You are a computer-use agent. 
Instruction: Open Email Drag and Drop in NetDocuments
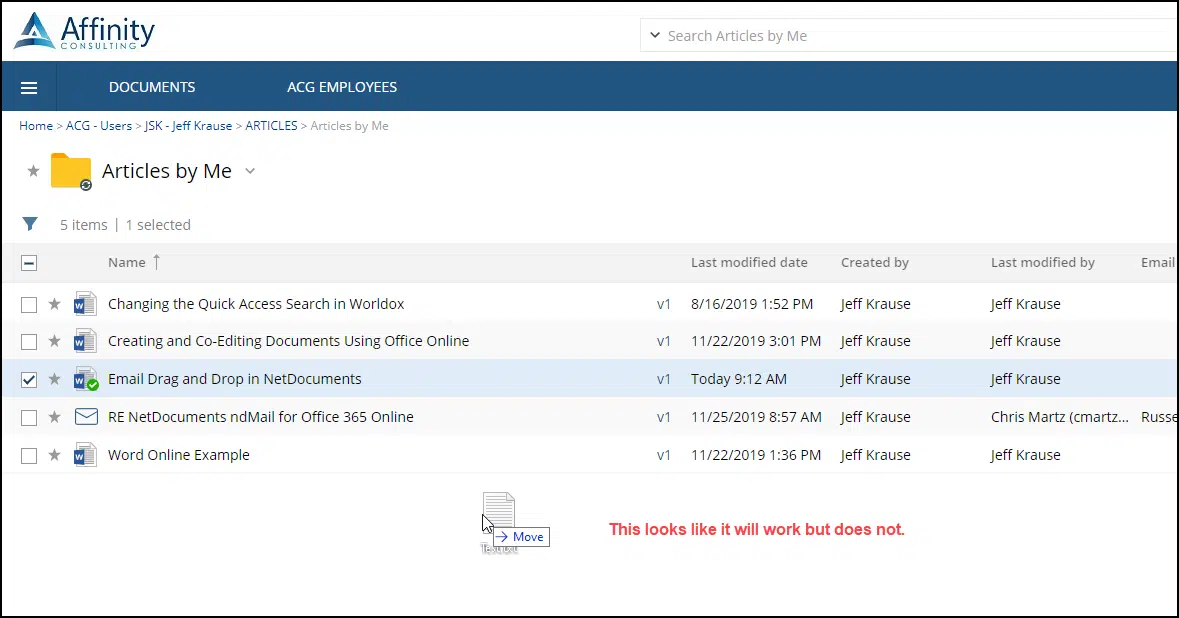coord(235,379)
